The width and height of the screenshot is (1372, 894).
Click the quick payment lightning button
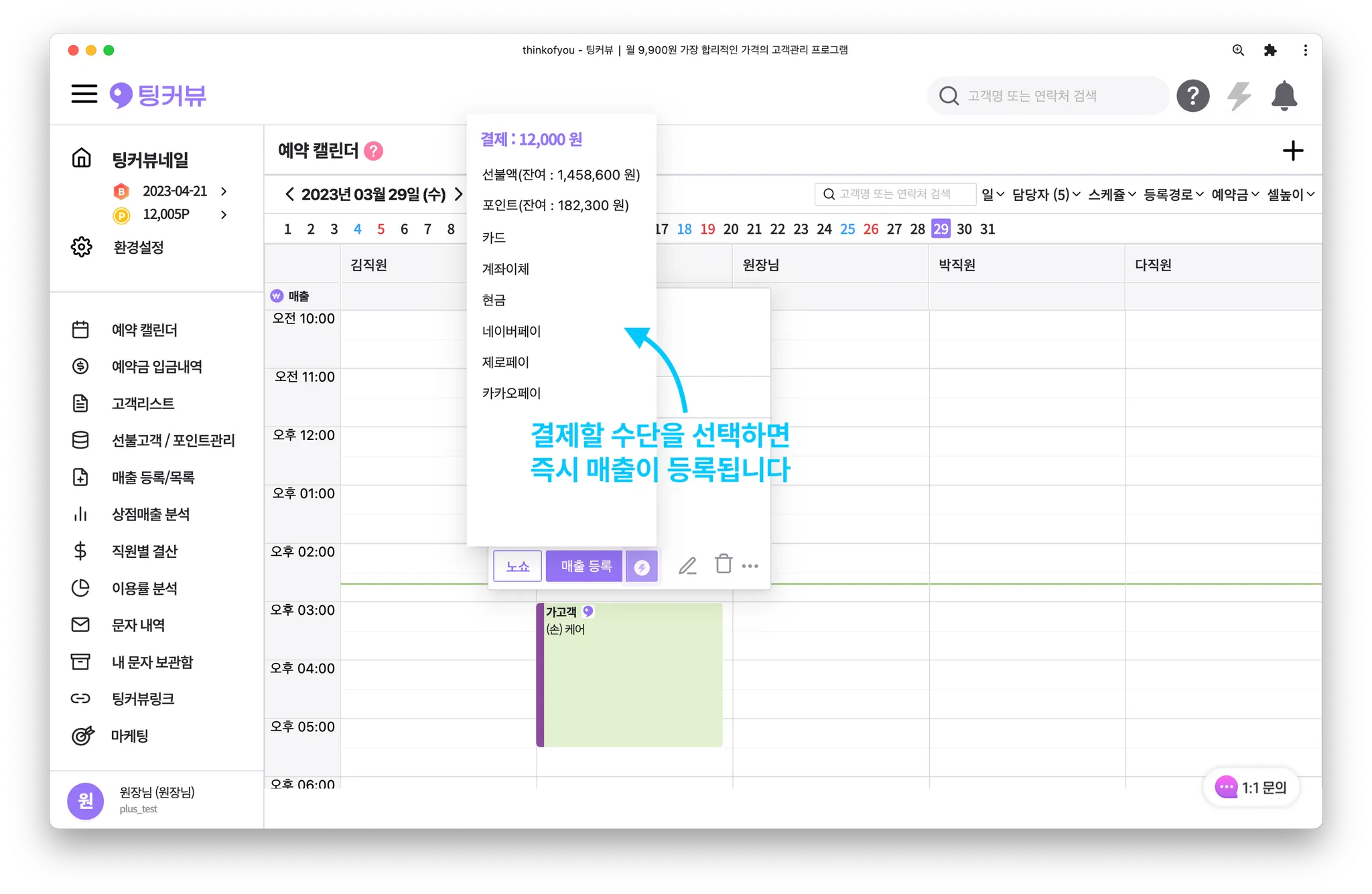point(642,567)
